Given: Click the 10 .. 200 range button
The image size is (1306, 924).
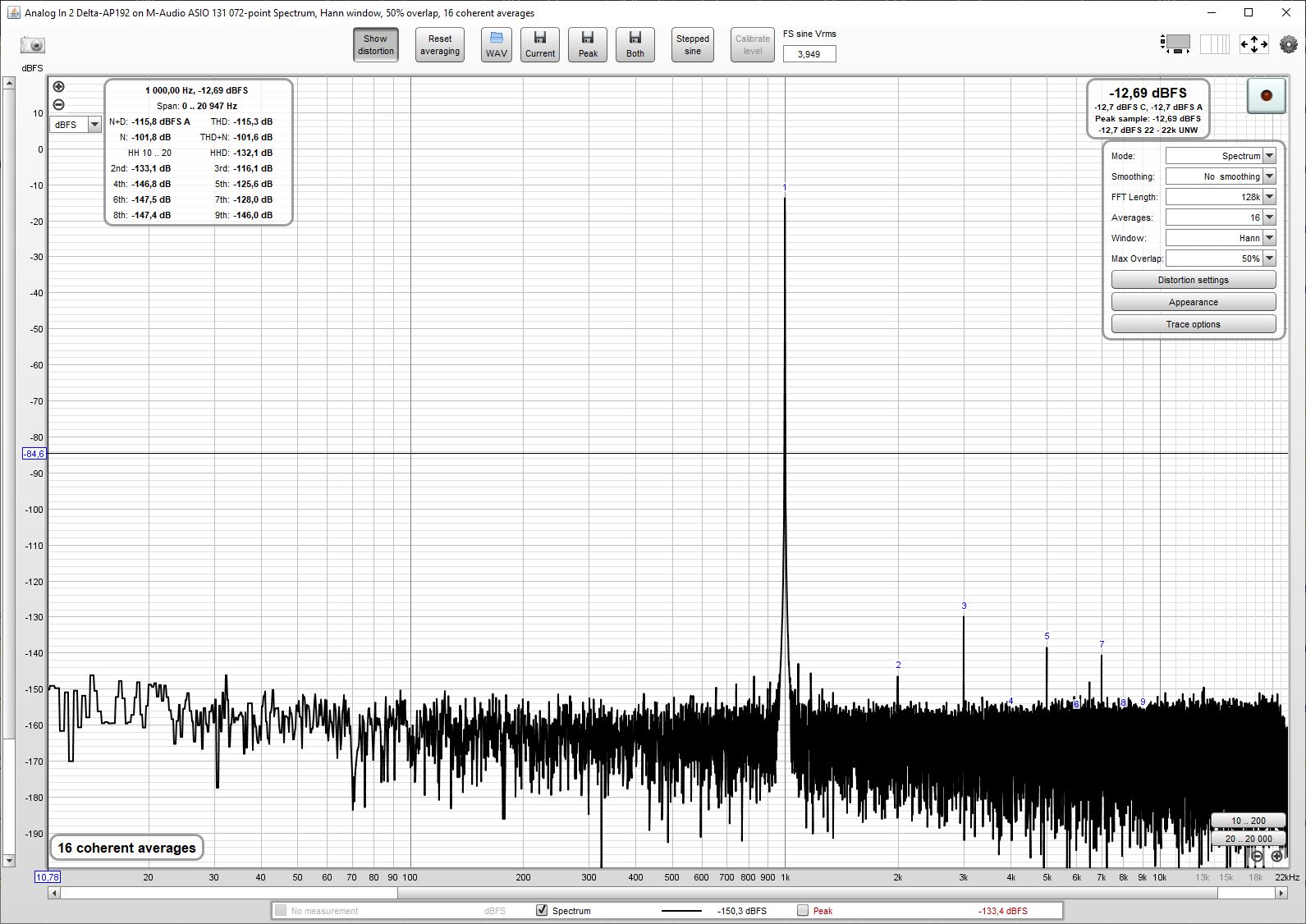Looking at the screenshot, I should click(x=1248, y=821).
